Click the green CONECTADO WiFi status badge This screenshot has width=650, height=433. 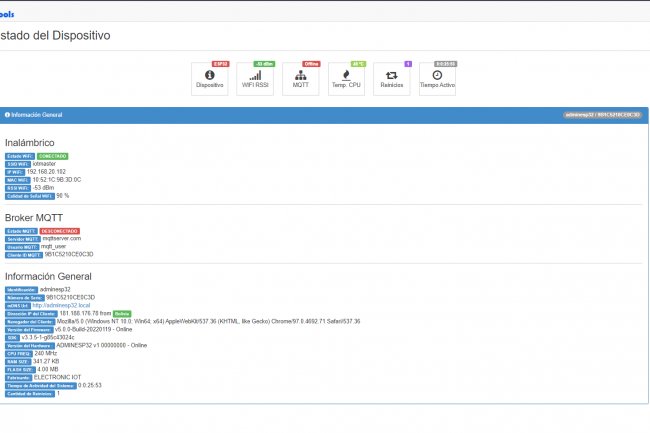tap(53, 156)
